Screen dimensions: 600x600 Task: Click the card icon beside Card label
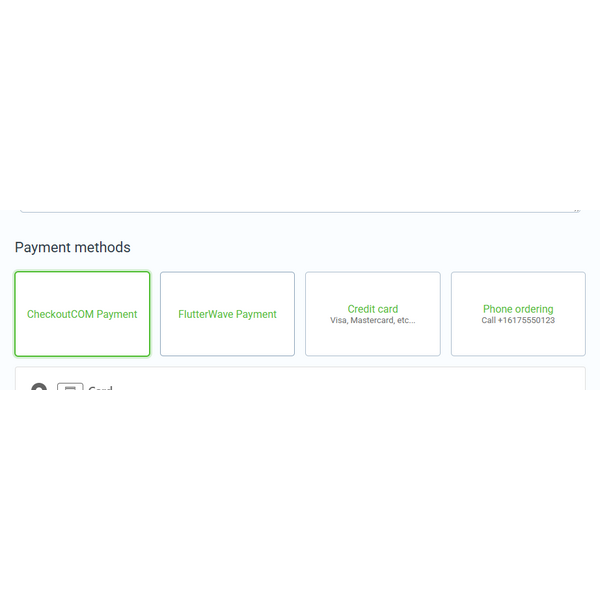pyautogui.click(x=69, y=387)
